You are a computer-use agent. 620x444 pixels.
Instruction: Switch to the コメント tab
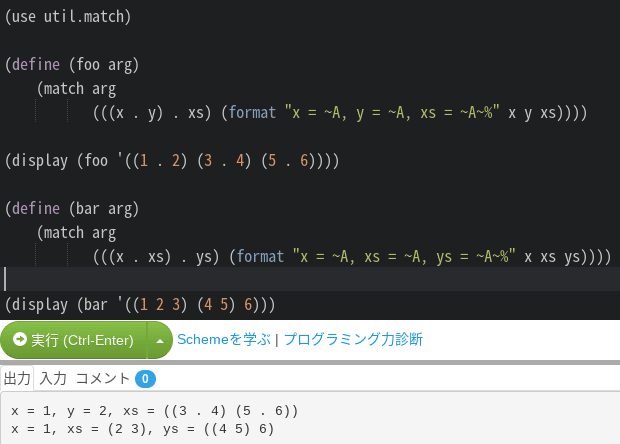click(102, 378)
